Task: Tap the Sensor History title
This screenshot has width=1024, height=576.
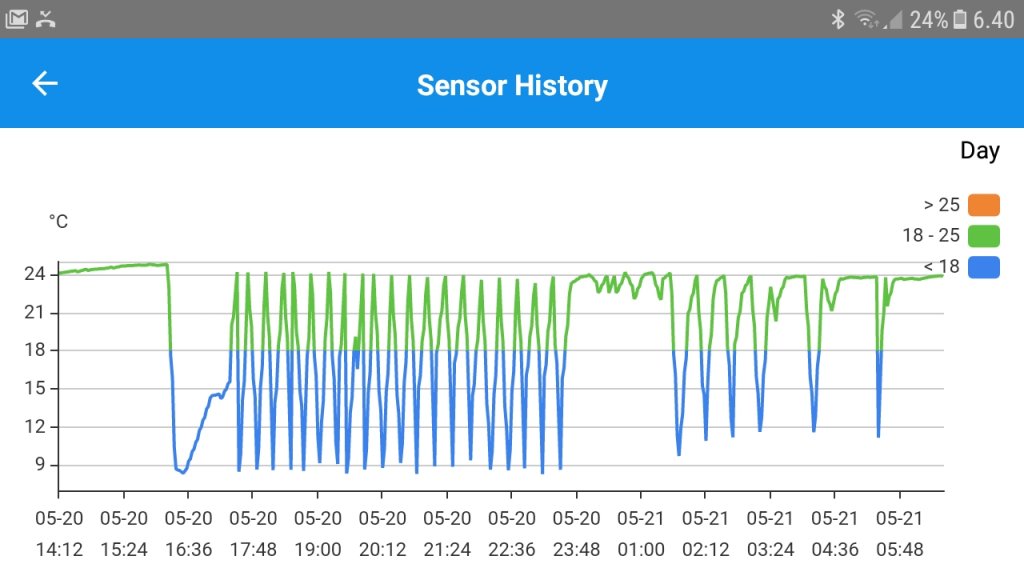Action: click(x=511, y=85)
